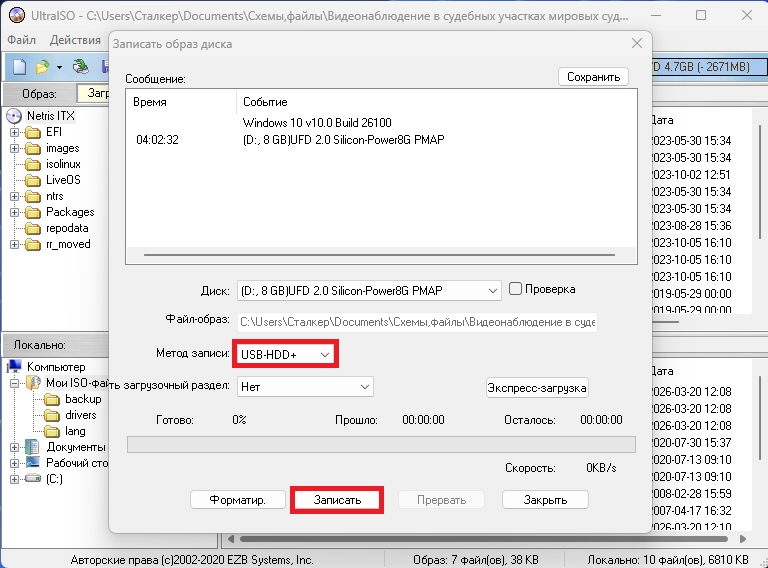The image size is (768, 568).
Task: Click the Закрыть button
Action: tap(545, 500)
